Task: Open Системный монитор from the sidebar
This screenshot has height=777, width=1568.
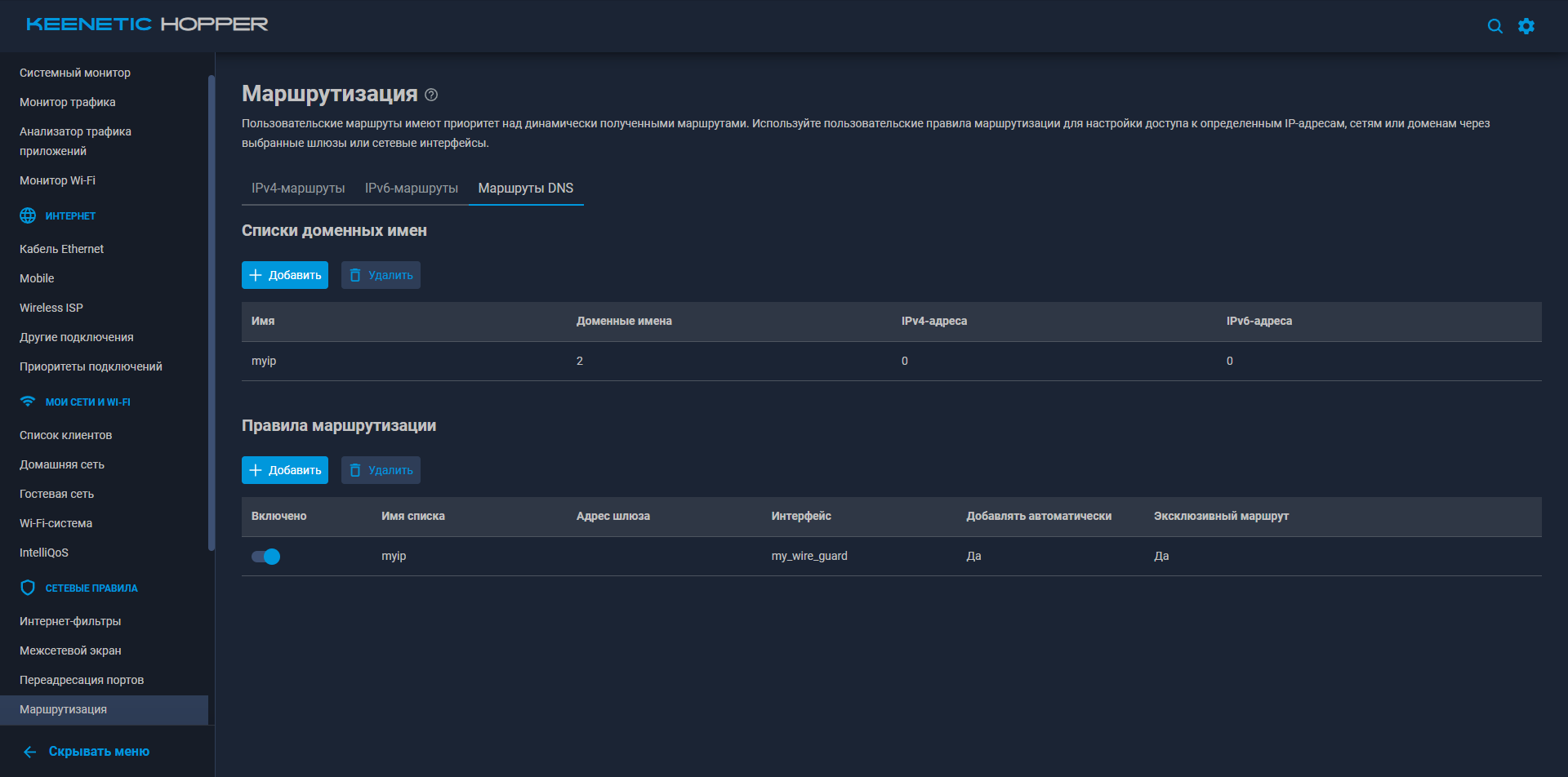Action: [75, 73]
